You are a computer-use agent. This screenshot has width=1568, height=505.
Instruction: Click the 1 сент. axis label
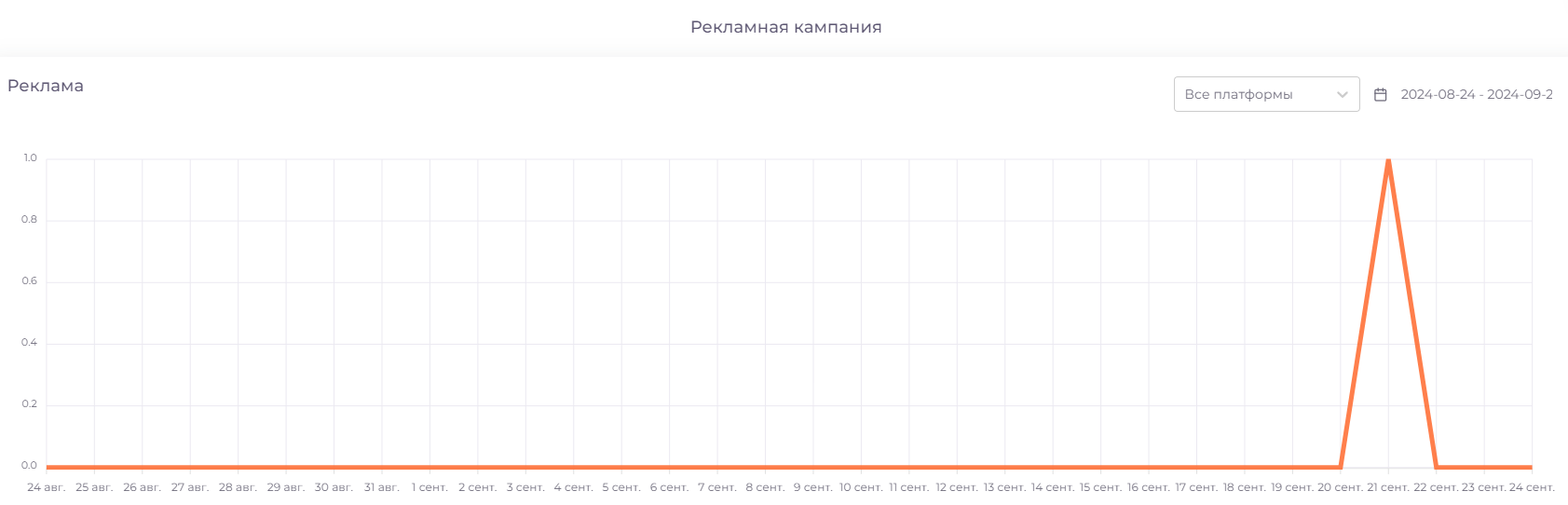[x=429, y=487]
